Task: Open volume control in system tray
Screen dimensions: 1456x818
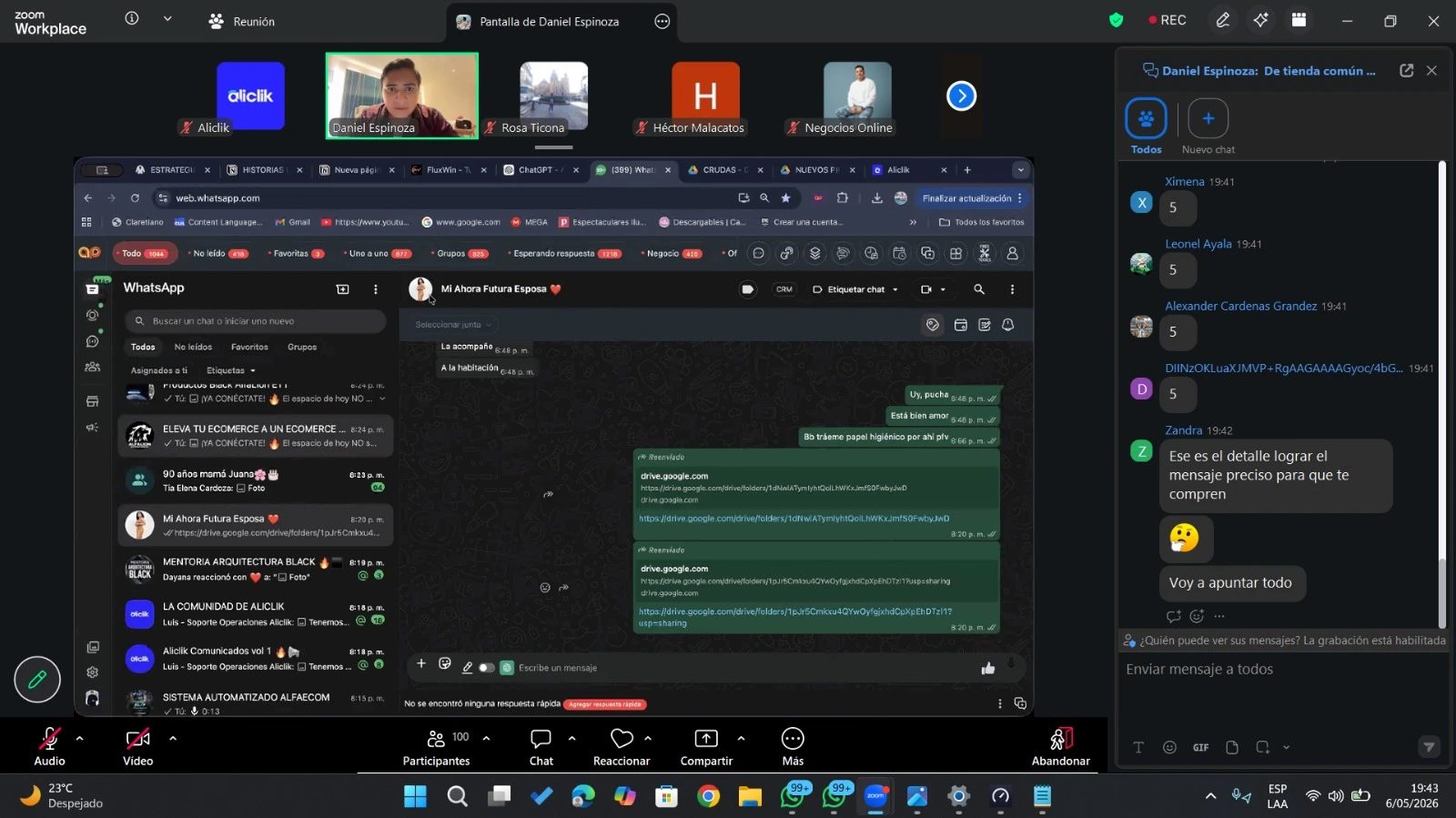Action: point(1336,796)
